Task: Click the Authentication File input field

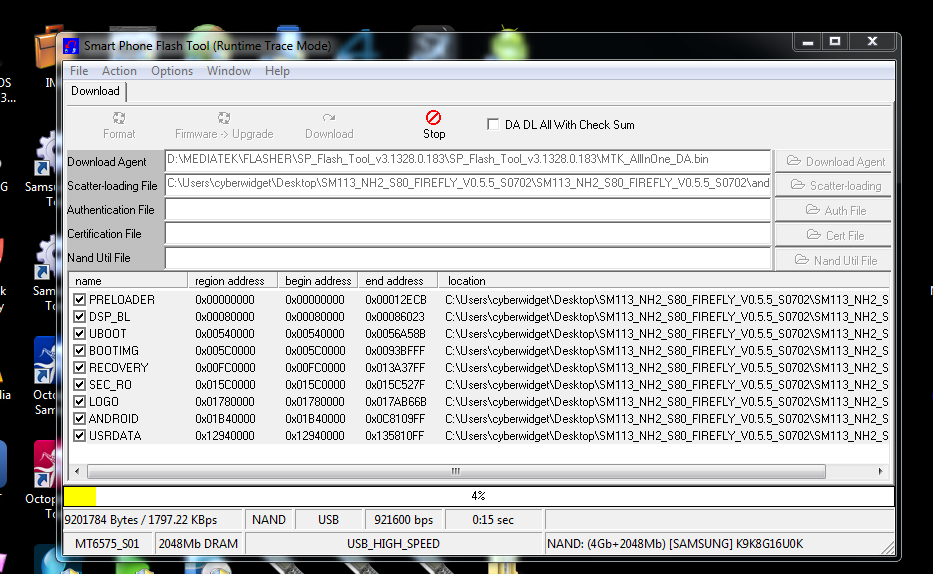Action: (x=468, y=210)
